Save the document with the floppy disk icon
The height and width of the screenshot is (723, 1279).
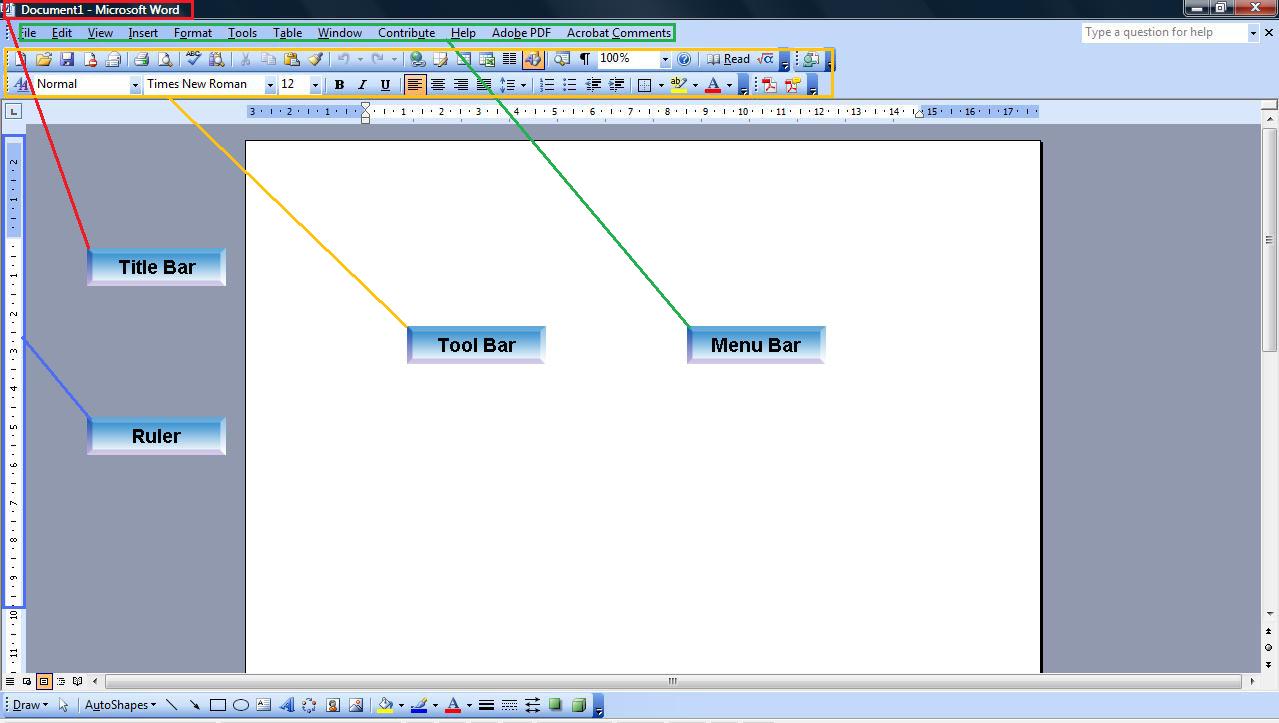[67, 60]
